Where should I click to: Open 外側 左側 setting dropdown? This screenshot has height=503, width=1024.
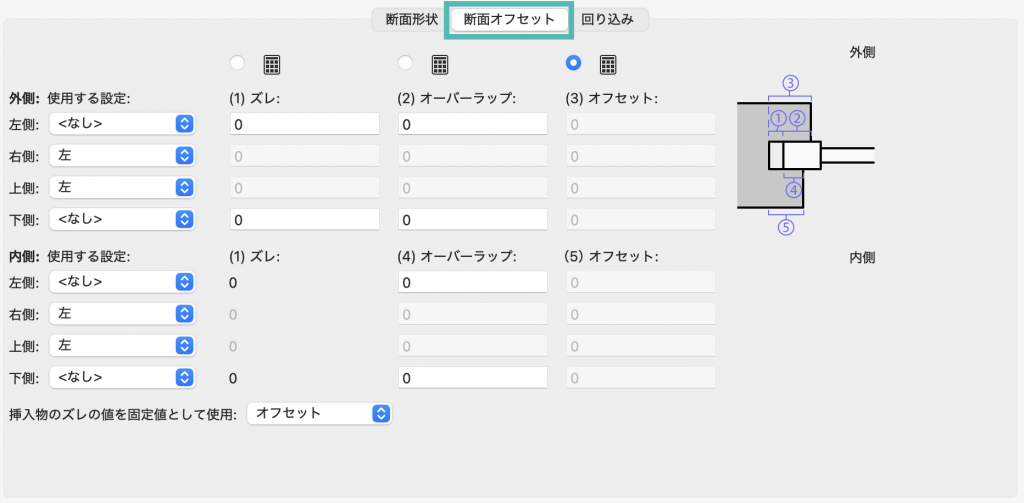[x=123, y=123]
